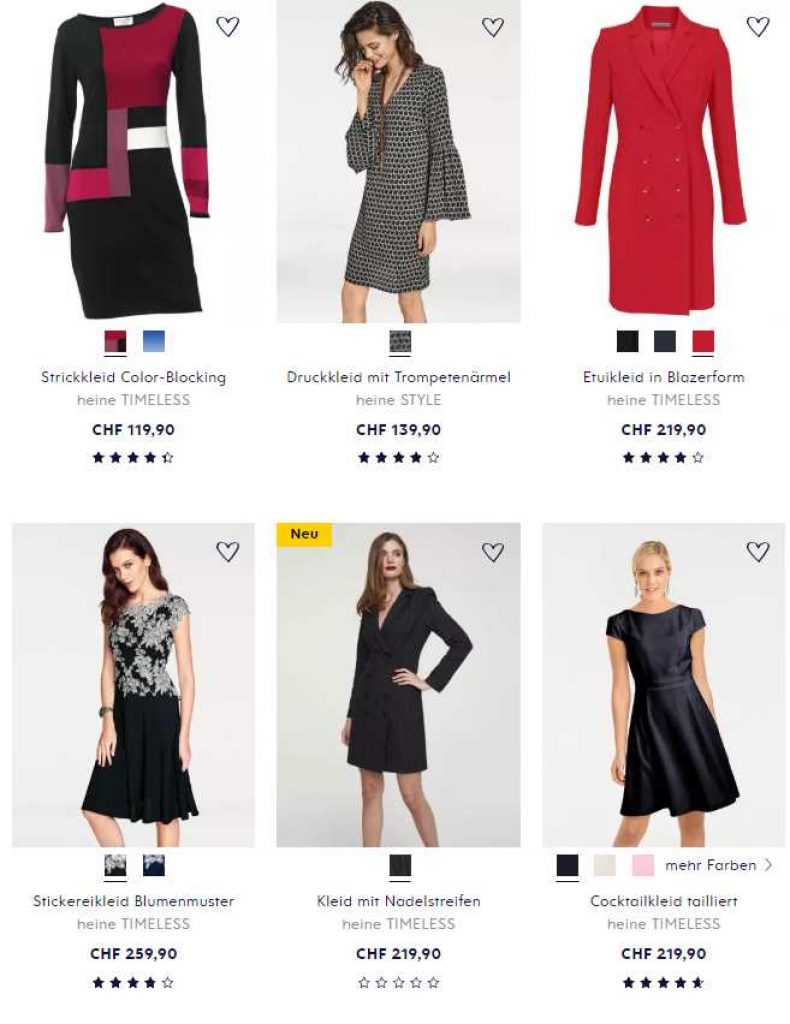Click heart on Druckkleid mit Trompetenärmel

[x=493, y=27]
